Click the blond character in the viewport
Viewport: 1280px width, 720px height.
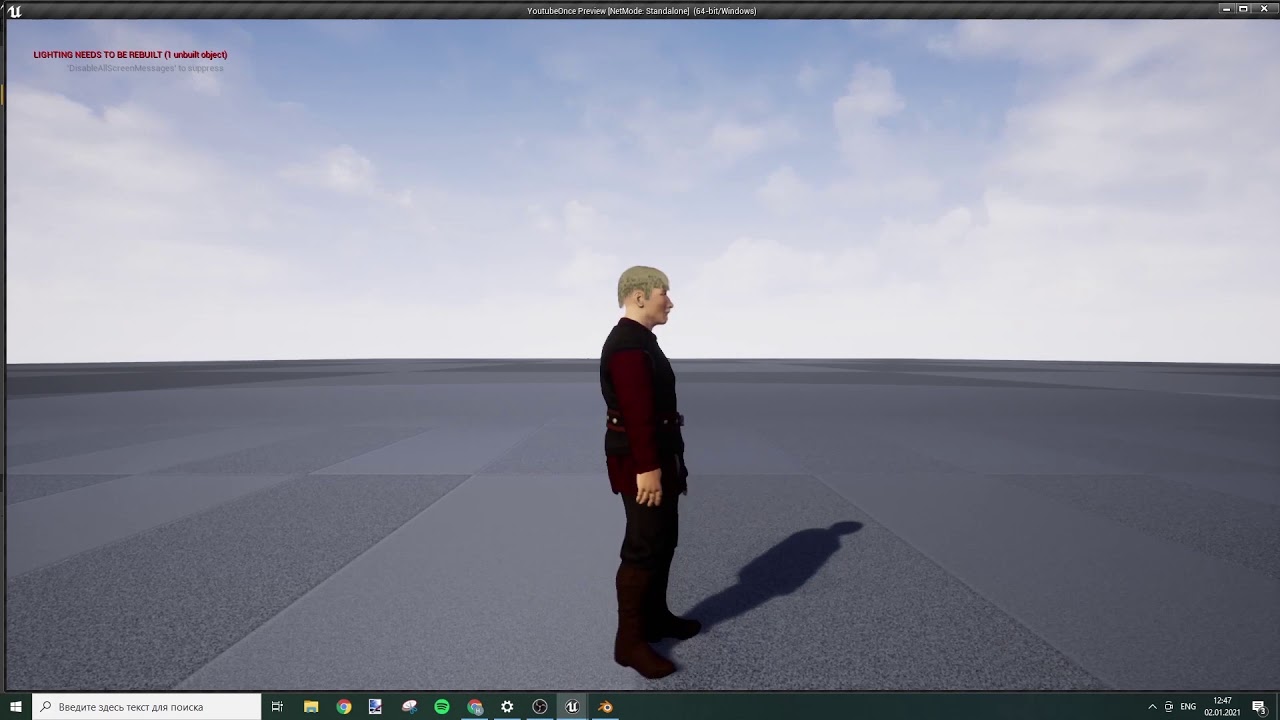645,470
